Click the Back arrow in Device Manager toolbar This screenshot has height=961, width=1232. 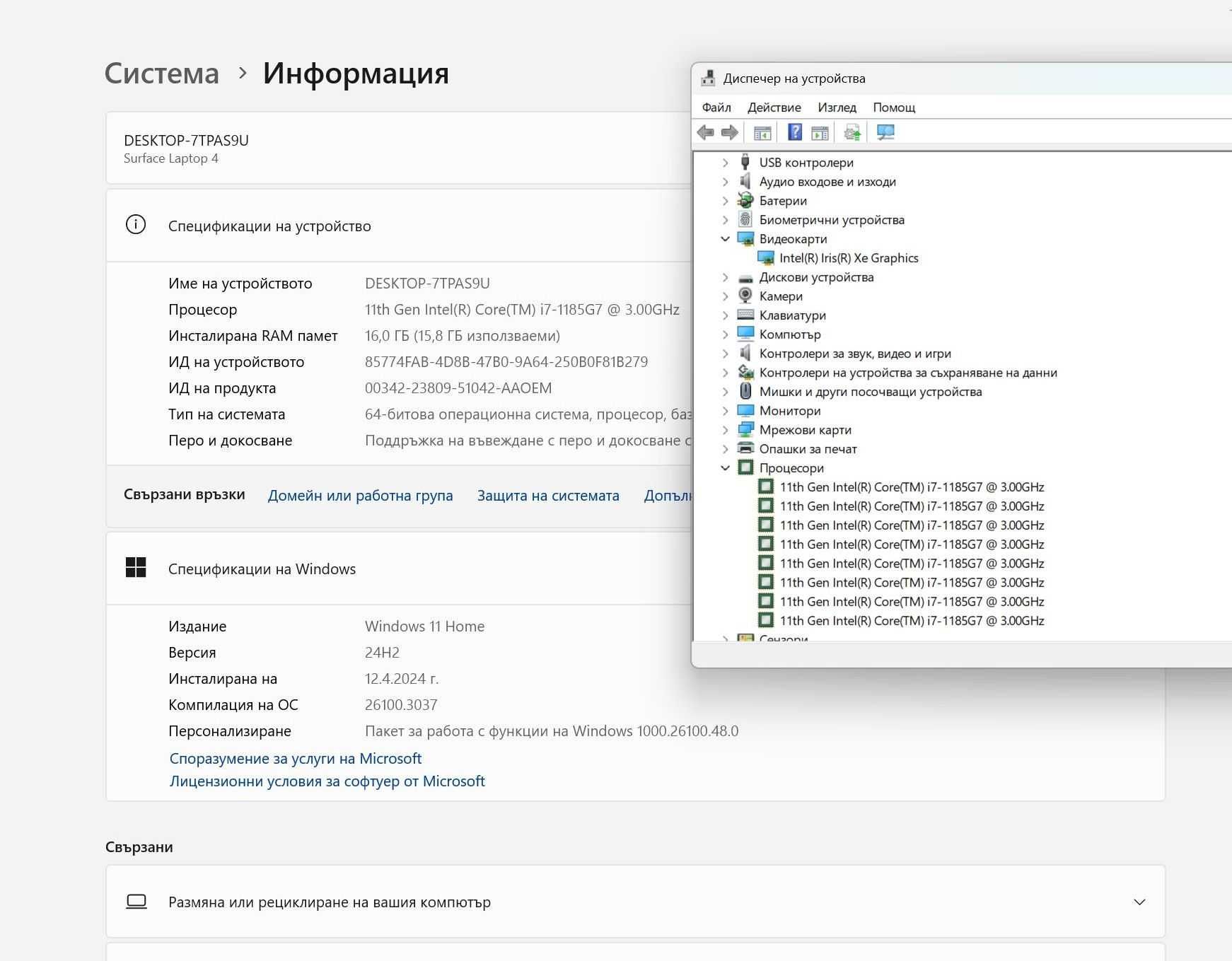click(x=705, y=132)
